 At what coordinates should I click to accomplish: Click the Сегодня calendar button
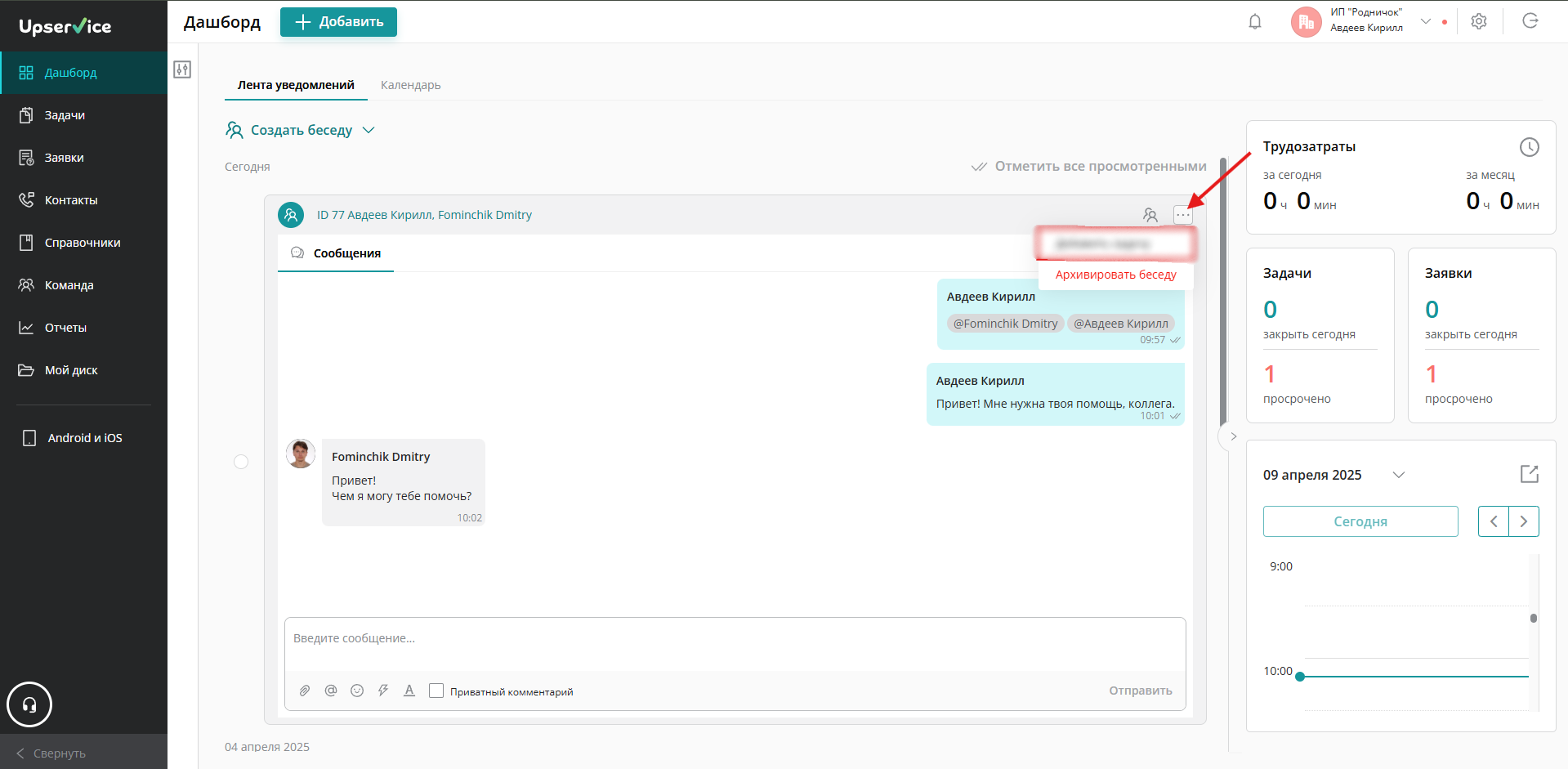point(1360,521)
